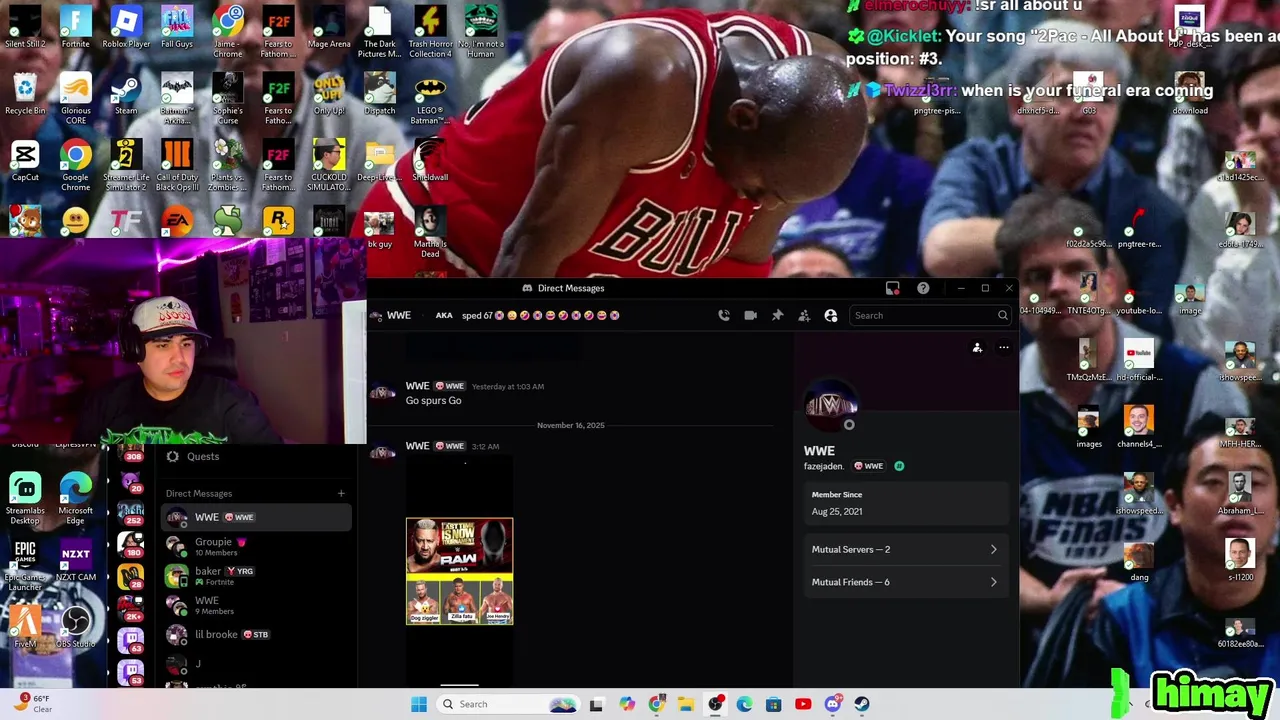Open the Abraham_L image file on desktop
1280x720 pixels.
(1240, 493)
